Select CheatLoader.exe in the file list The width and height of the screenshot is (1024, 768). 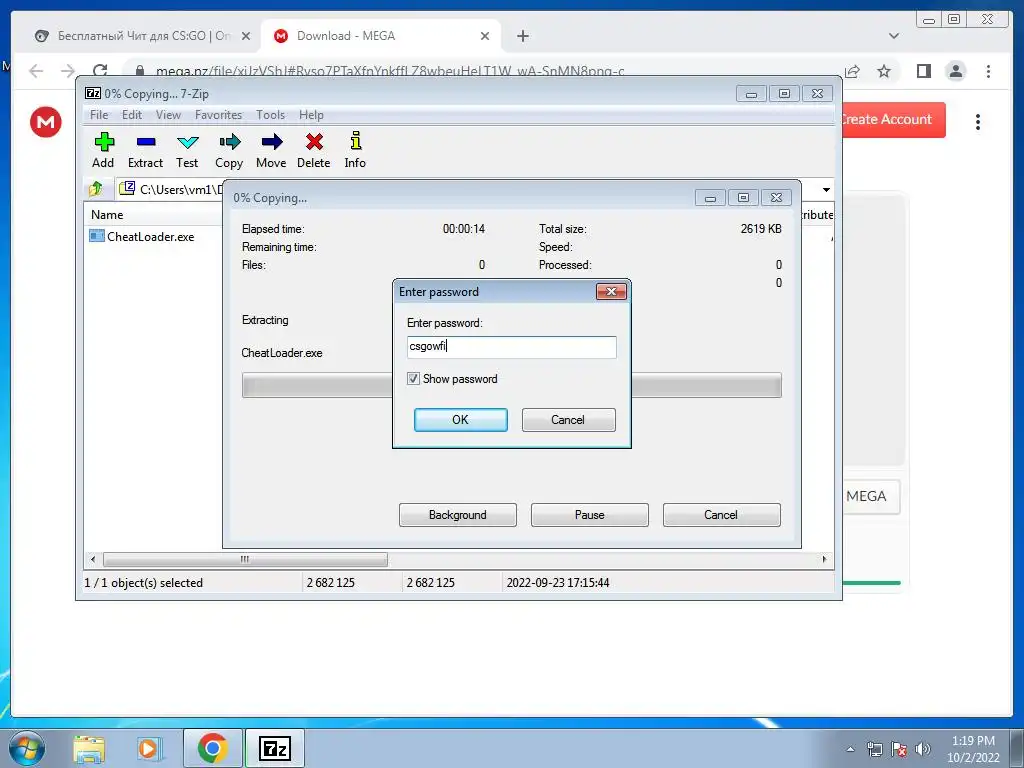150,236
